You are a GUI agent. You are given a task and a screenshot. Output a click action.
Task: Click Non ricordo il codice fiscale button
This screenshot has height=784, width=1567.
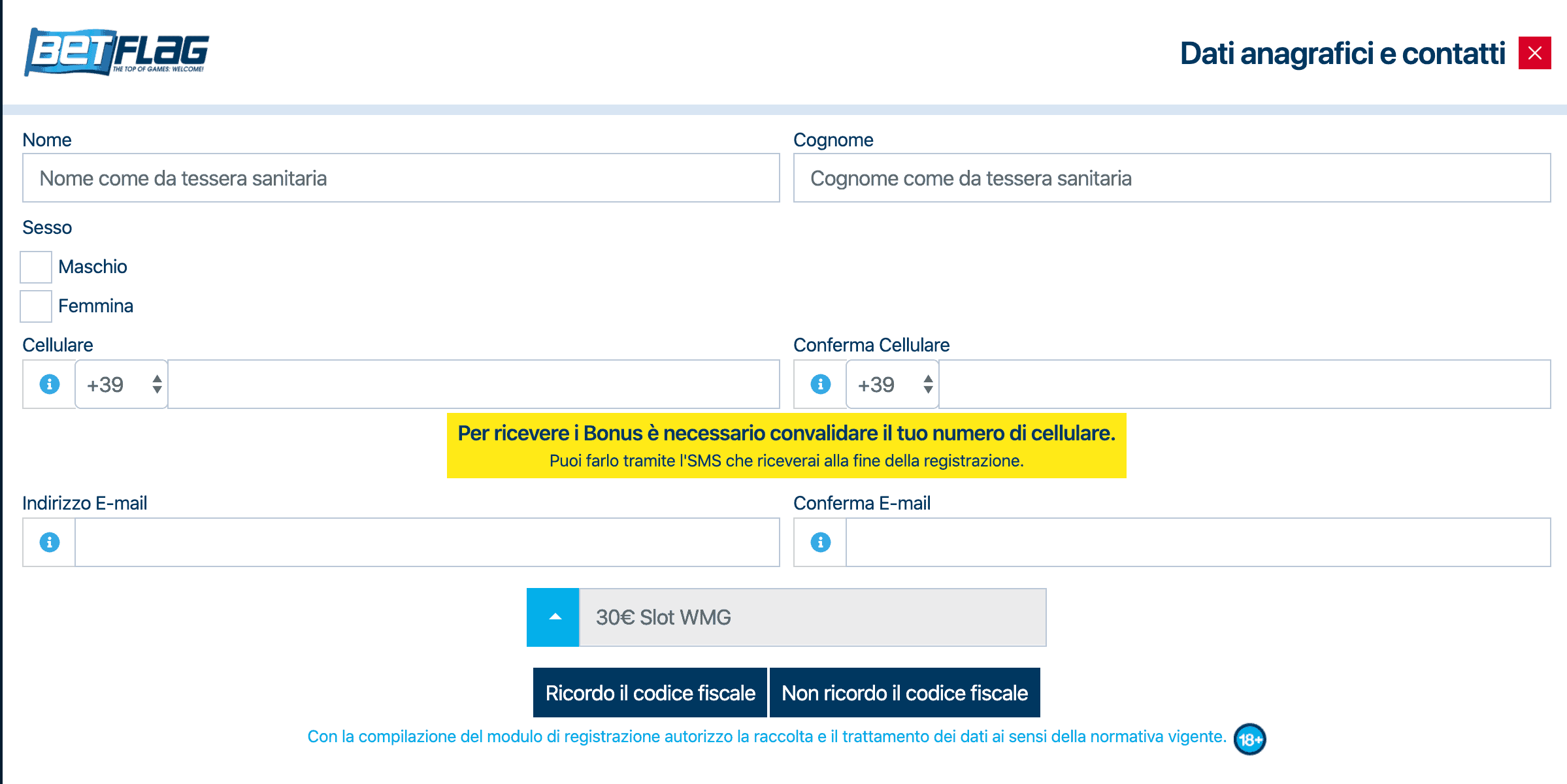pyautogui.click(x=905, y=693)
